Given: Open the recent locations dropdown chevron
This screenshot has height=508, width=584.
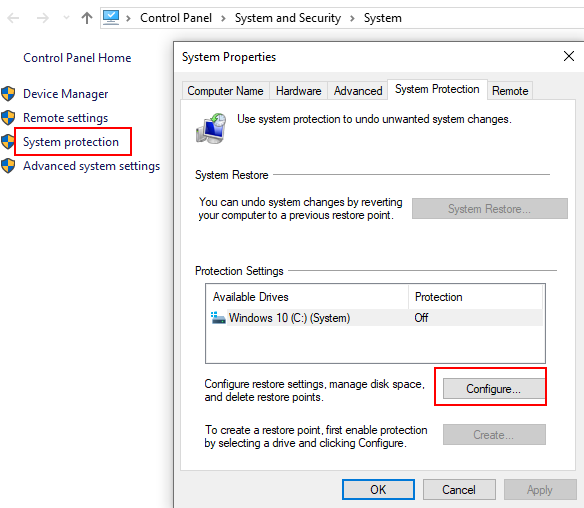Looking at the screenshot, I should pyautogui.click(x=67, y=18).
